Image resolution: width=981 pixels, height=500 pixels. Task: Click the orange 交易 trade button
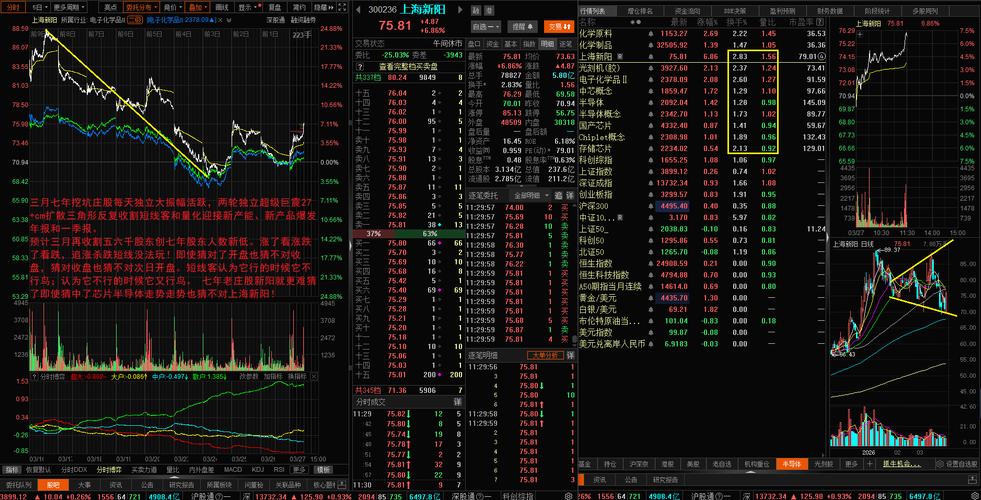click(557, 27)
